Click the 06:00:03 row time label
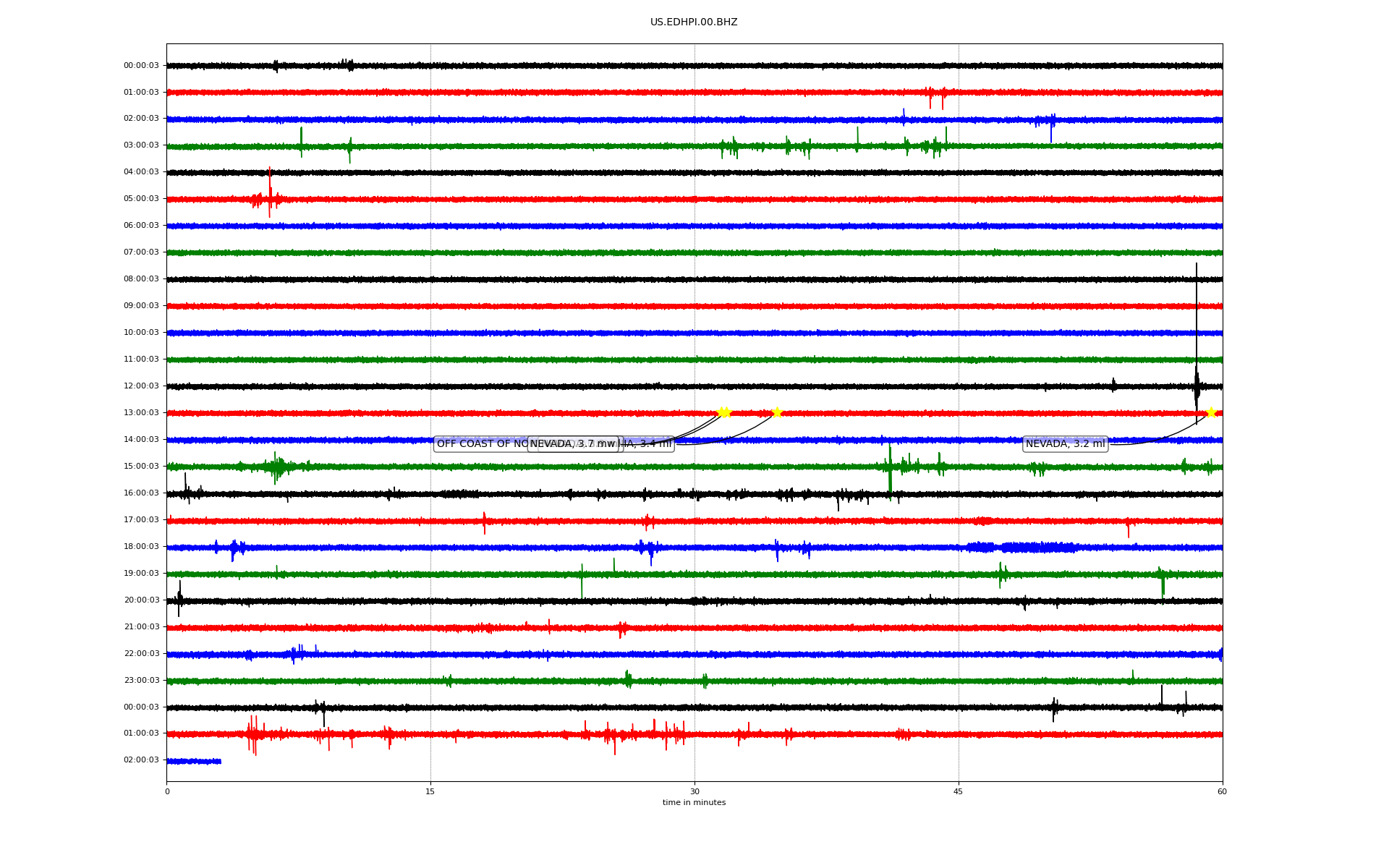Screen dimensions: 1389x868 tap(141, 226)
